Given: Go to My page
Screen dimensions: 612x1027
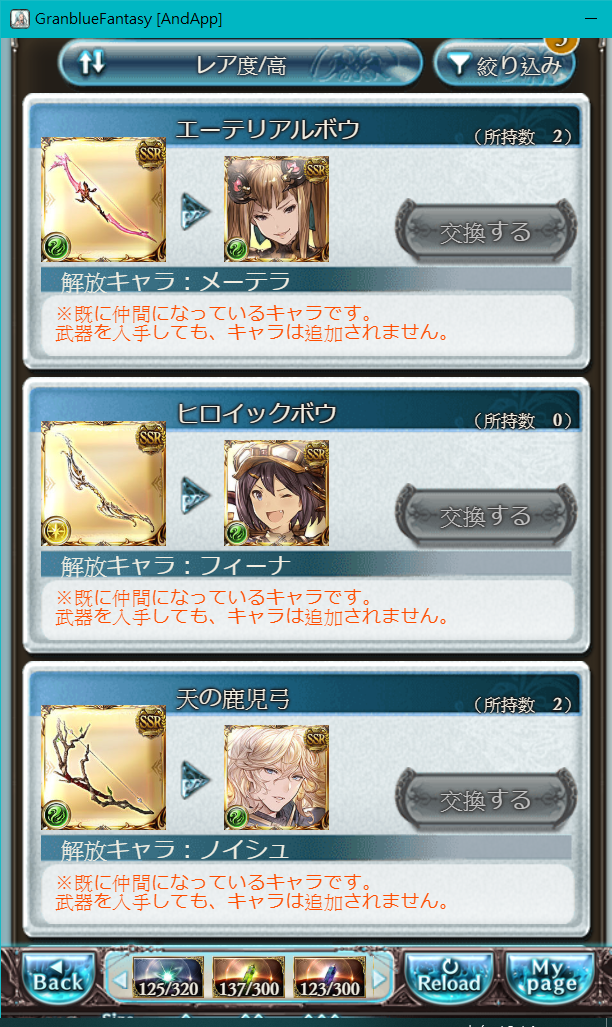Looking at the screenshot, I should coord(550,979).
